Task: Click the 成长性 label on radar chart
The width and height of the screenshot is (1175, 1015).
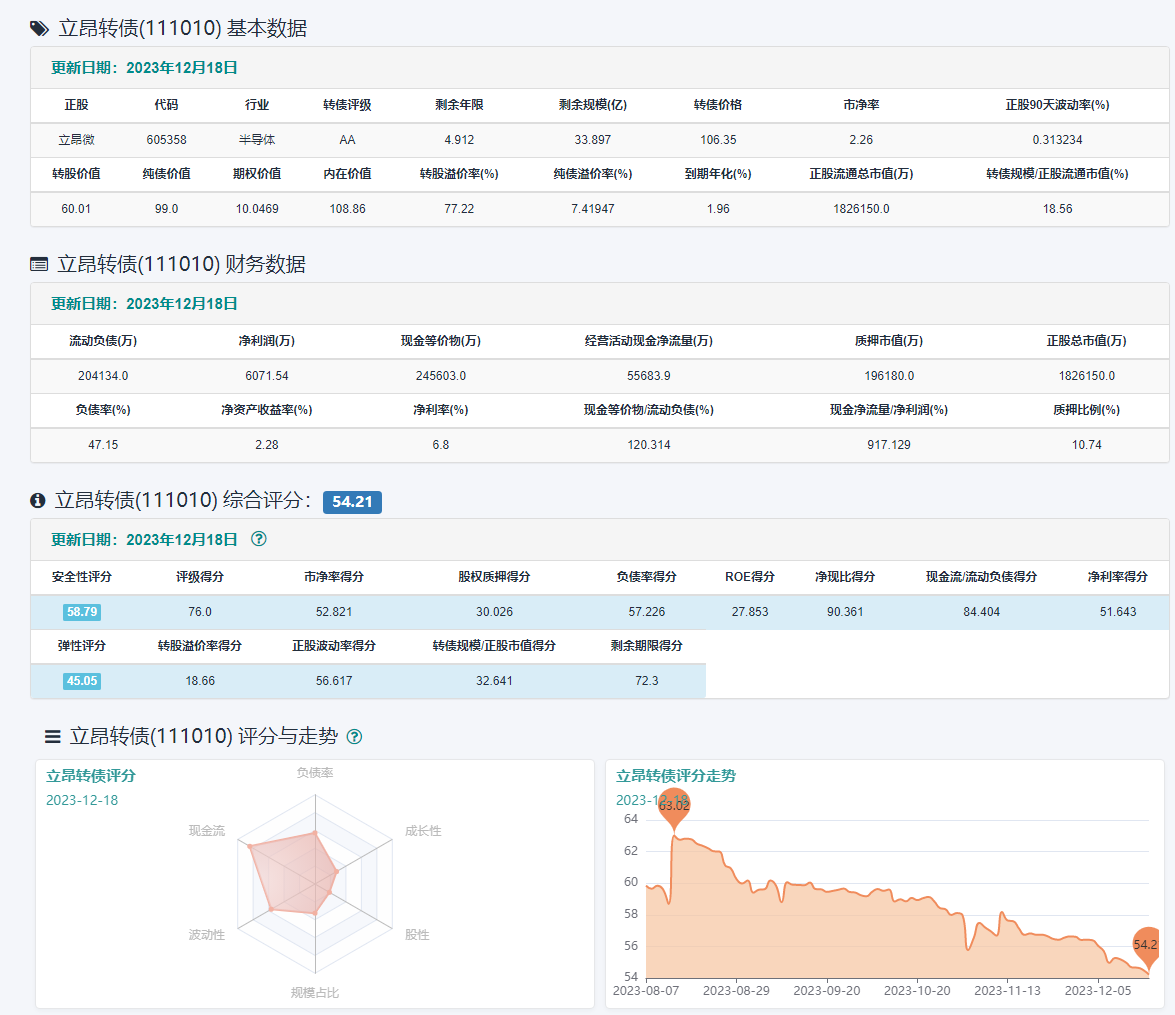Action: (423, 831)
